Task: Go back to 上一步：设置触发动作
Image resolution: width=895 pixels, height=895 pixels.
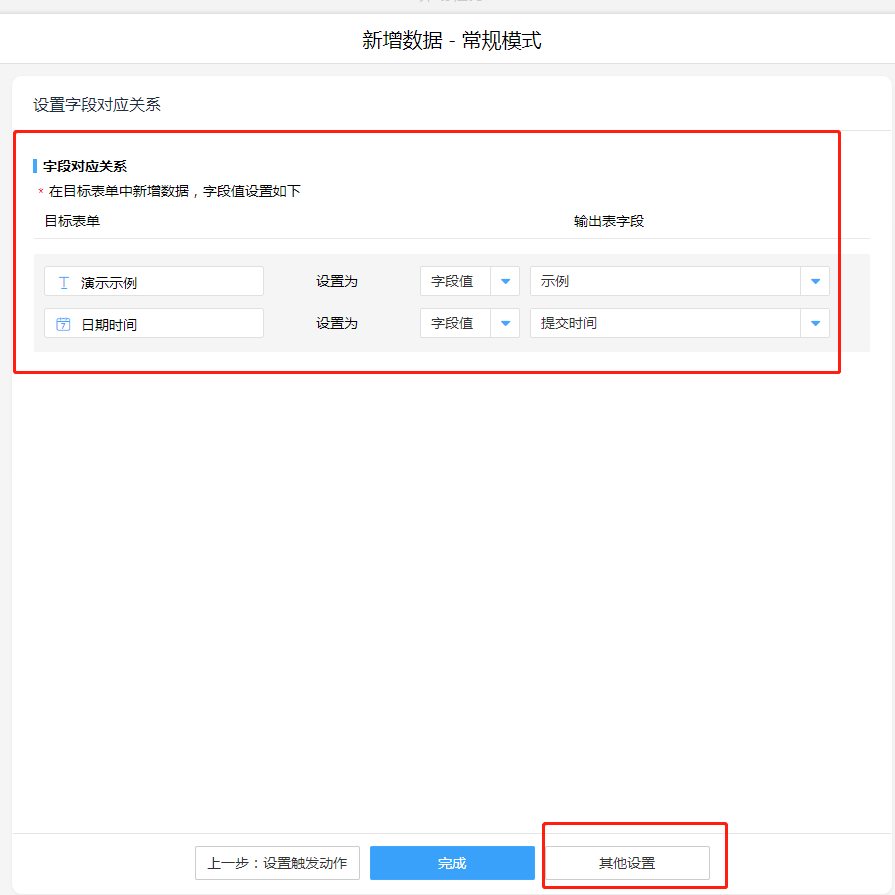Action: coord(277,863)
